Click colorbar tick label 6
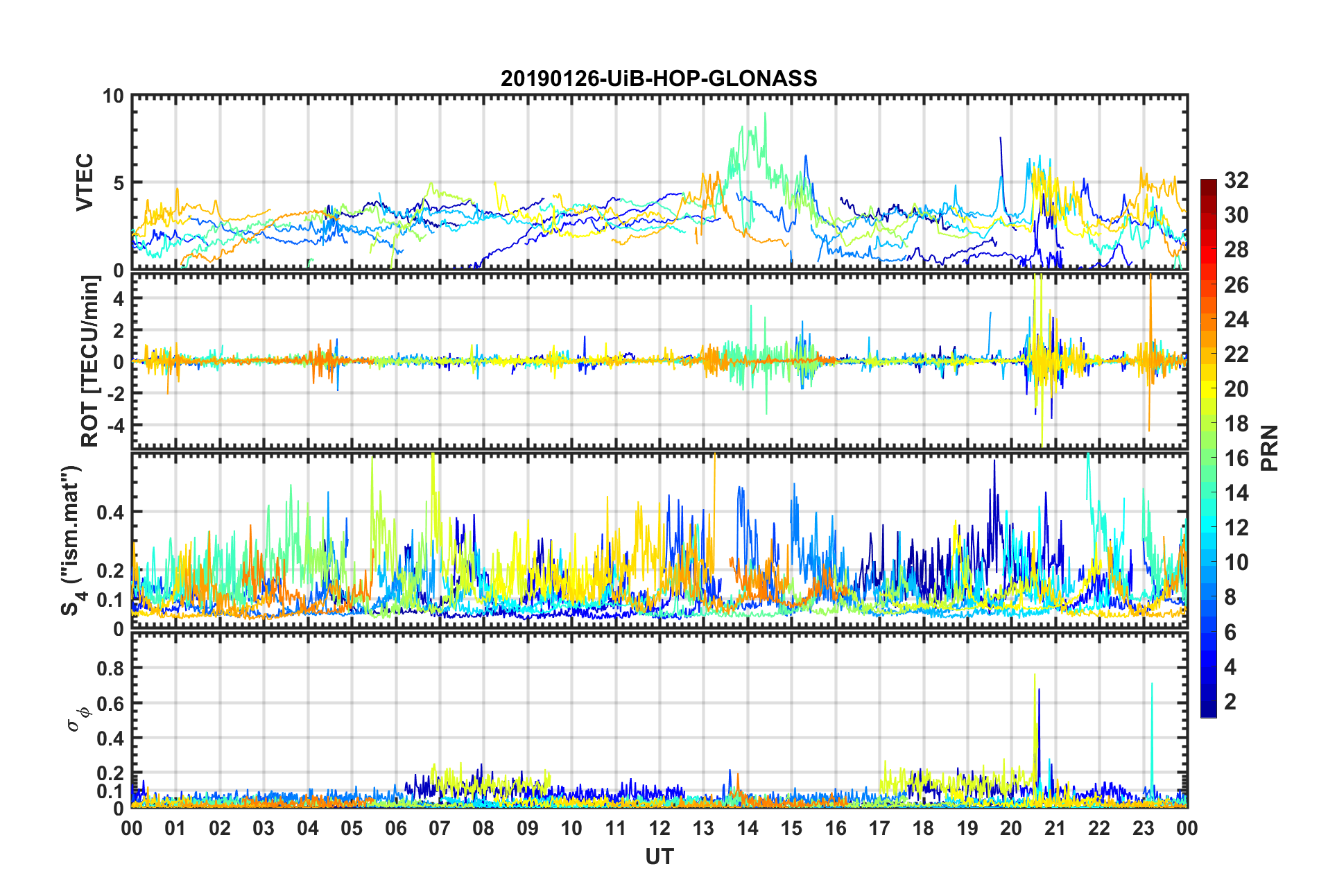Image resolution: width=1319 pixels, height=896 pixels. coord(1230,632)
